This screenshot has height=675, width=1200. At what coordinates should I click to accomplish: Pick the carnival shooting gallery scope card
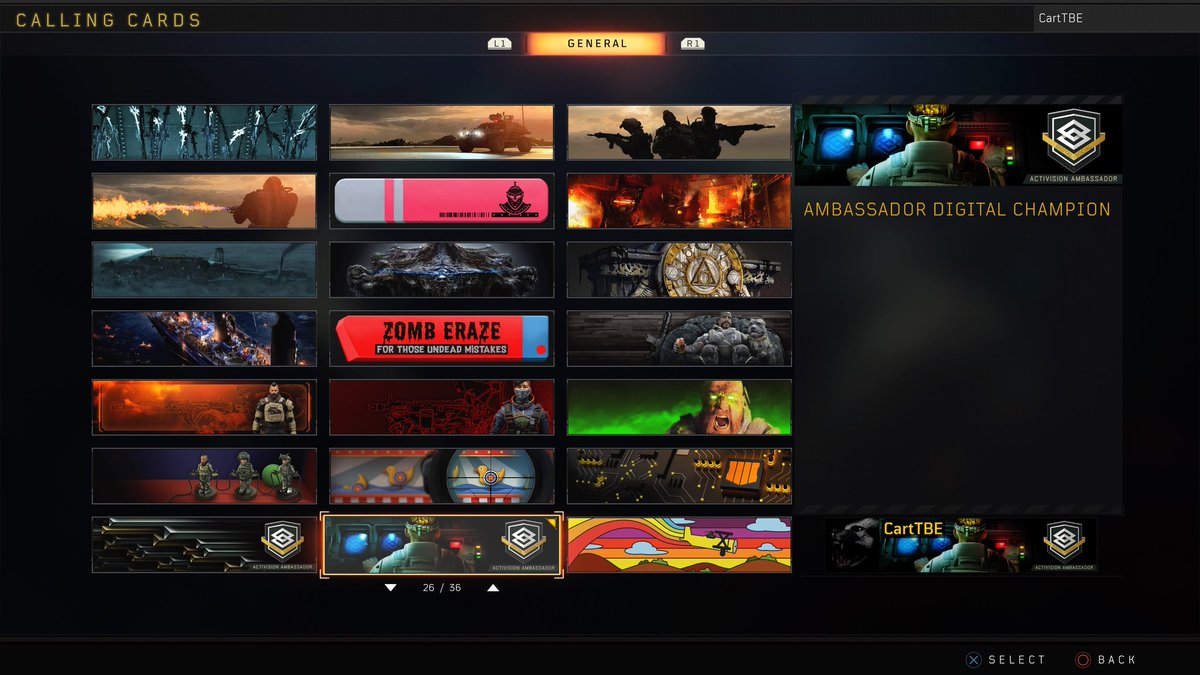coord(442,476)
